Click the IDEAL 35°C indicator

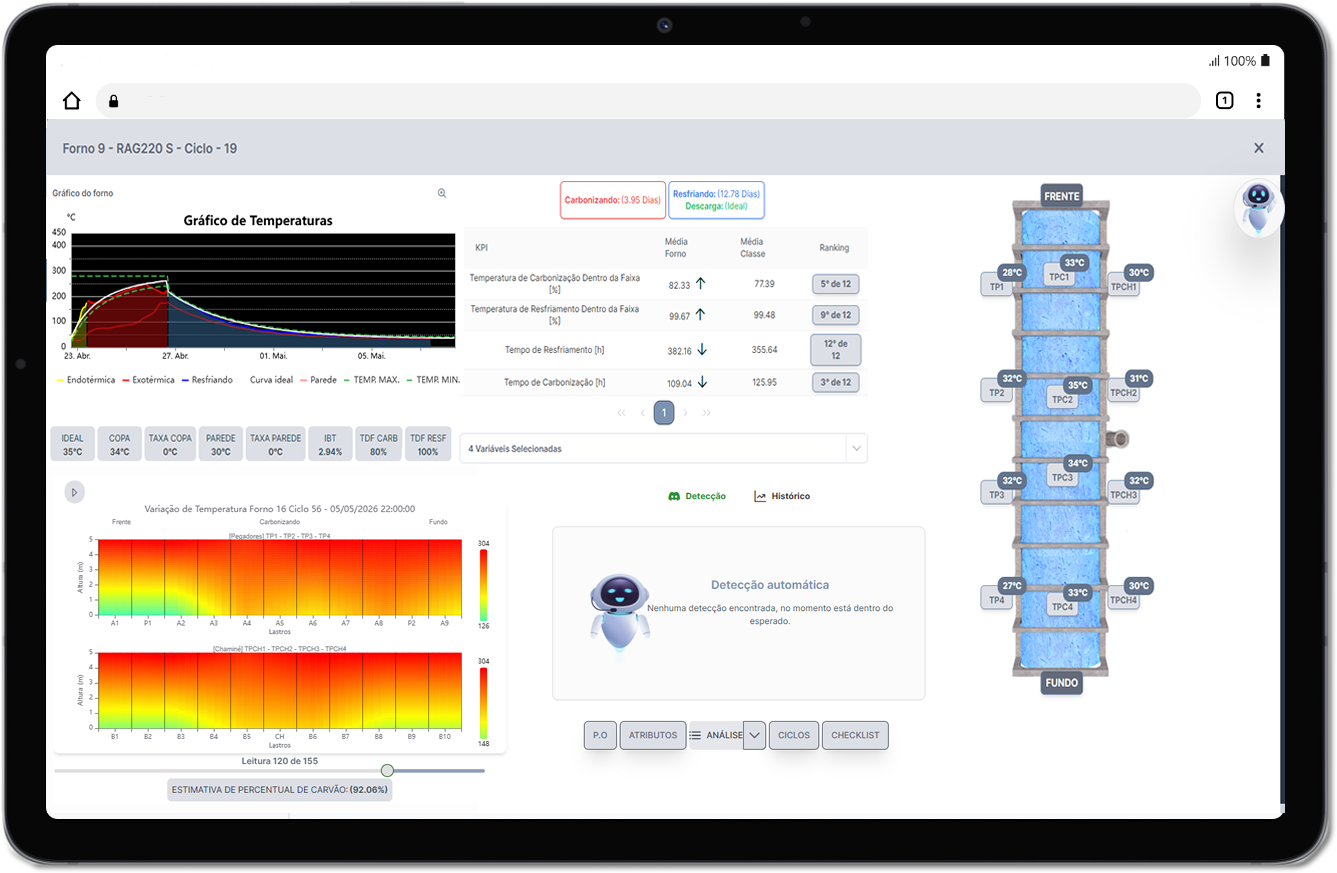tap(72, 445)
